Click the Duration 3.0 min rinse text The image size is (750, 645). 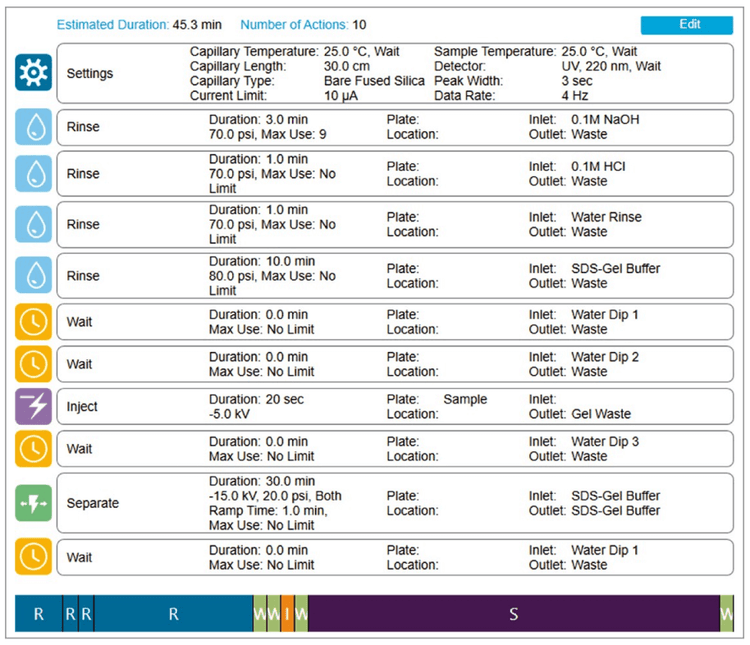(258, 120)
